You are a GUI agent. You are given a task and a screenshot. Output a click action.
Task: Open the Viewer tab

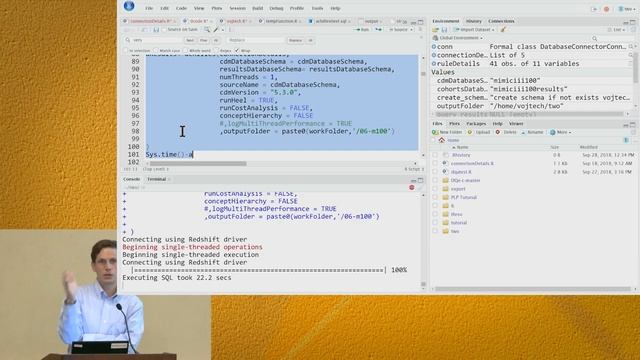[x=516, y=124]
